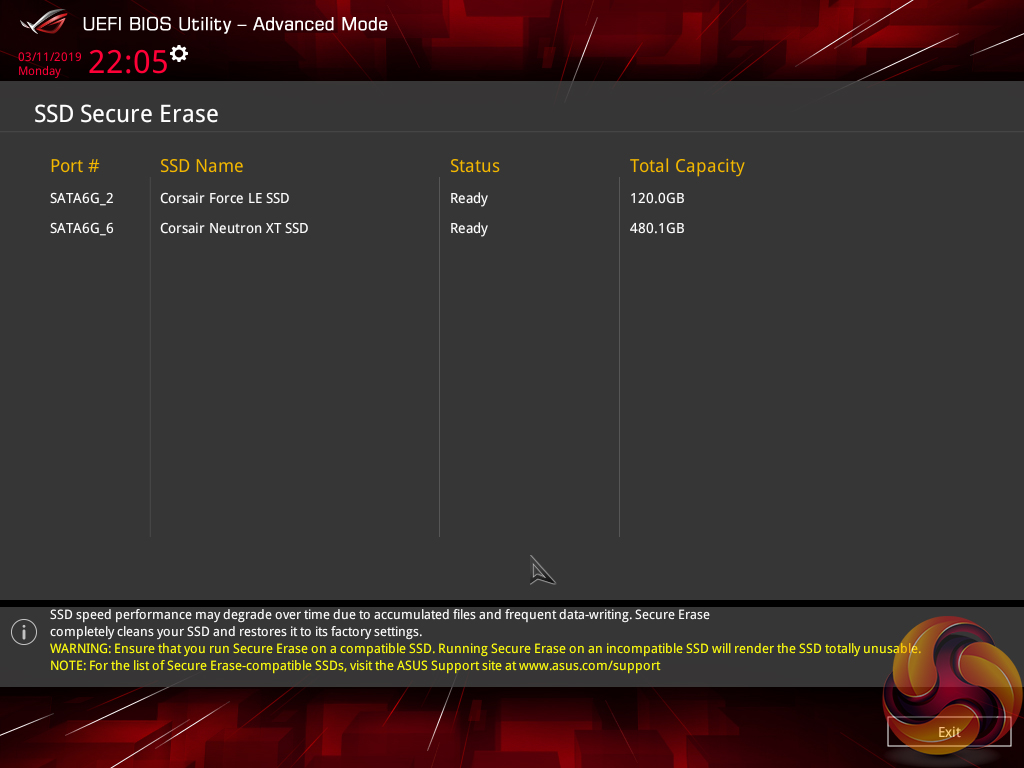Click the info icon beside the help text

tap(24, 632)
